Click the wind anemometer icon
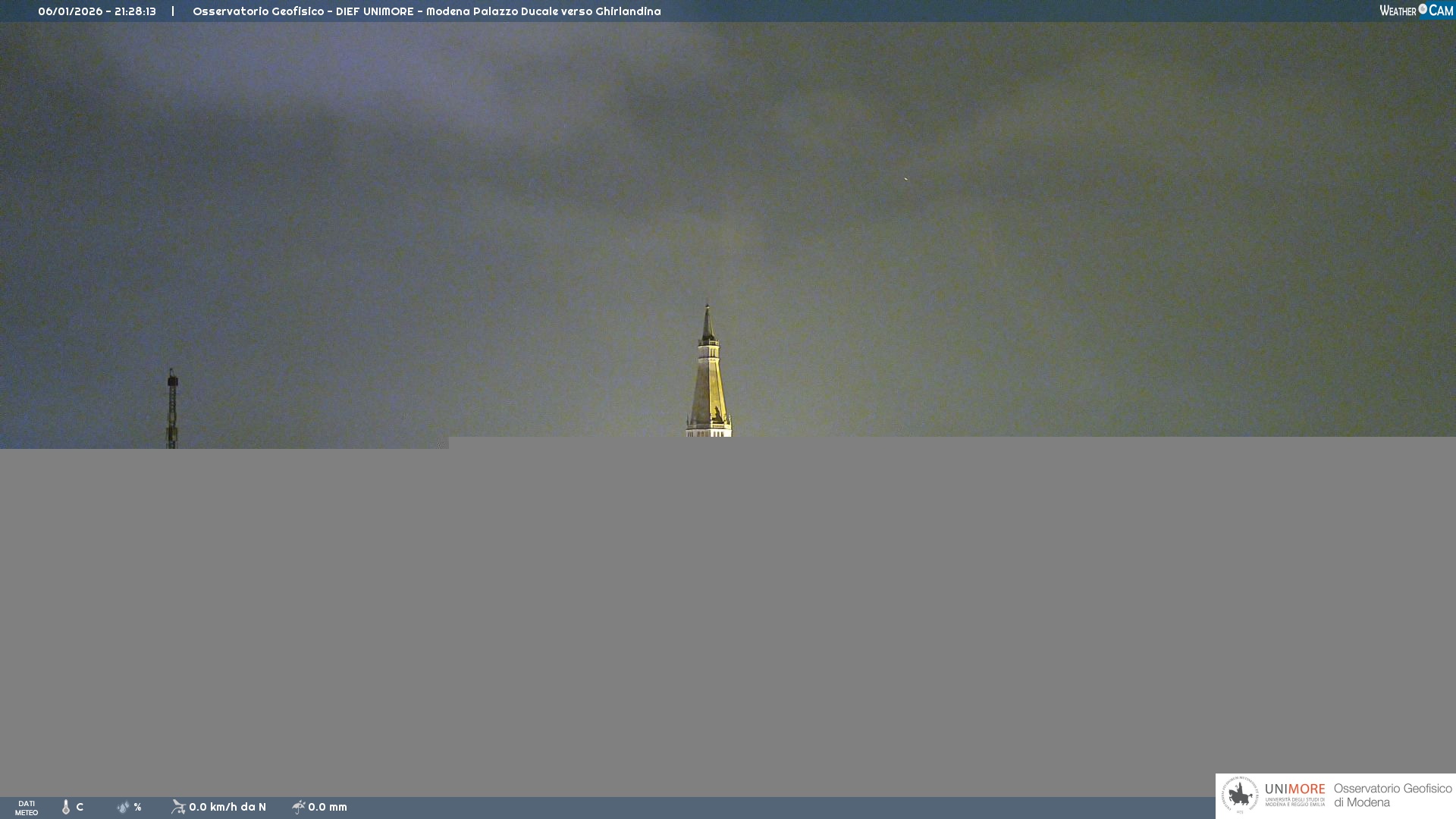Viewport: 1456px width, 819px height. point(178,807)
